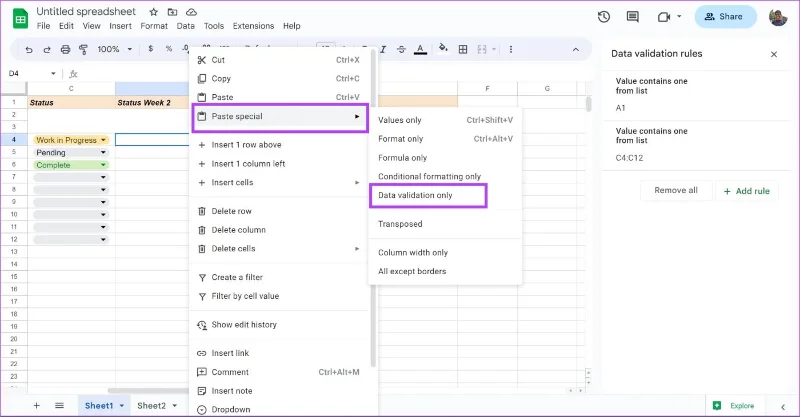Open version history clock icon
The height and width of the screenshot is (417, 800).
[x=604, y=17]
